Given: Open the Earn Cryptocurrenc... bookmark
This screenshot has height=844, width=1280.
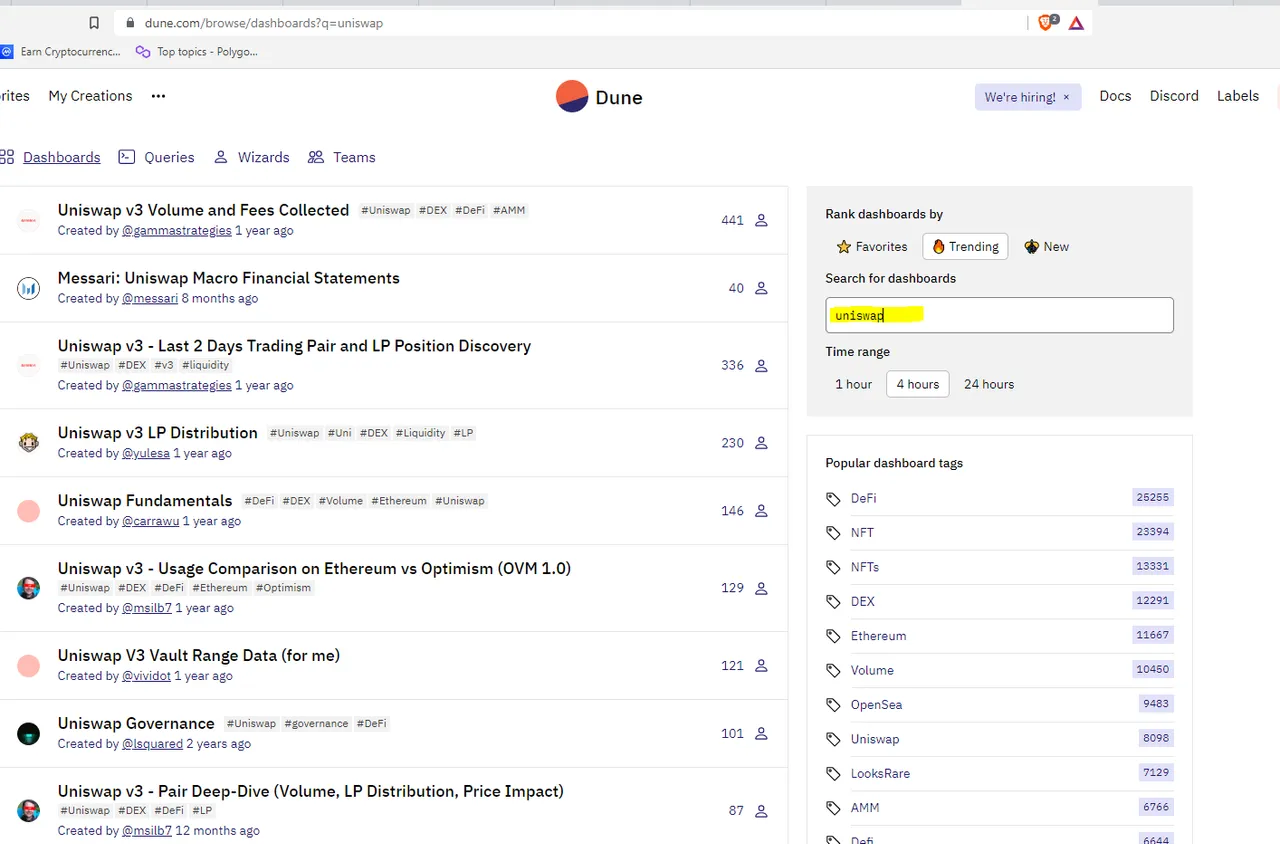Looking at the screenshot, I should click(x=60, y=52).
